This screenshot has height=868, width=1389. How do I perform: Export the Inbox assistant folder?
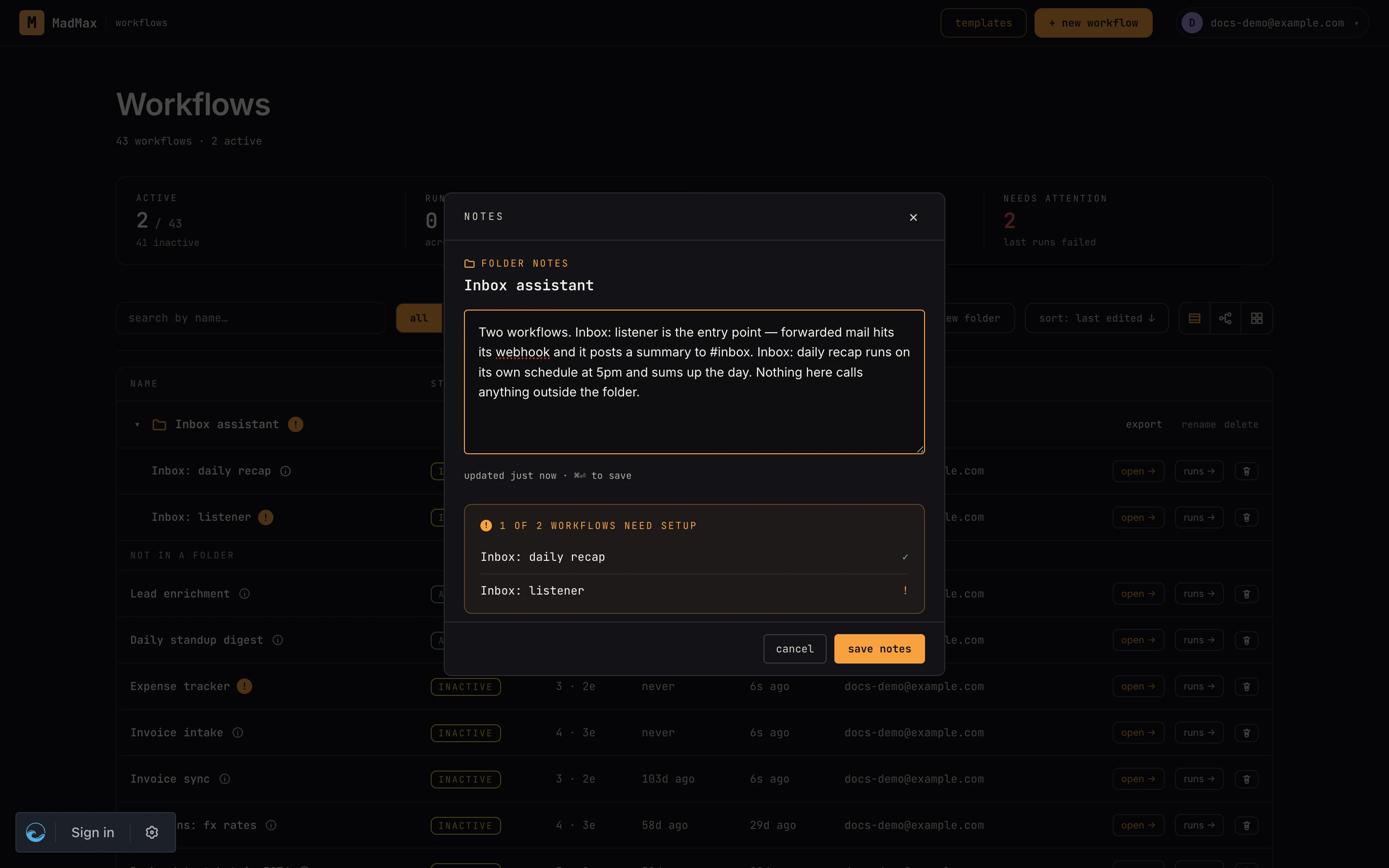1144,424
